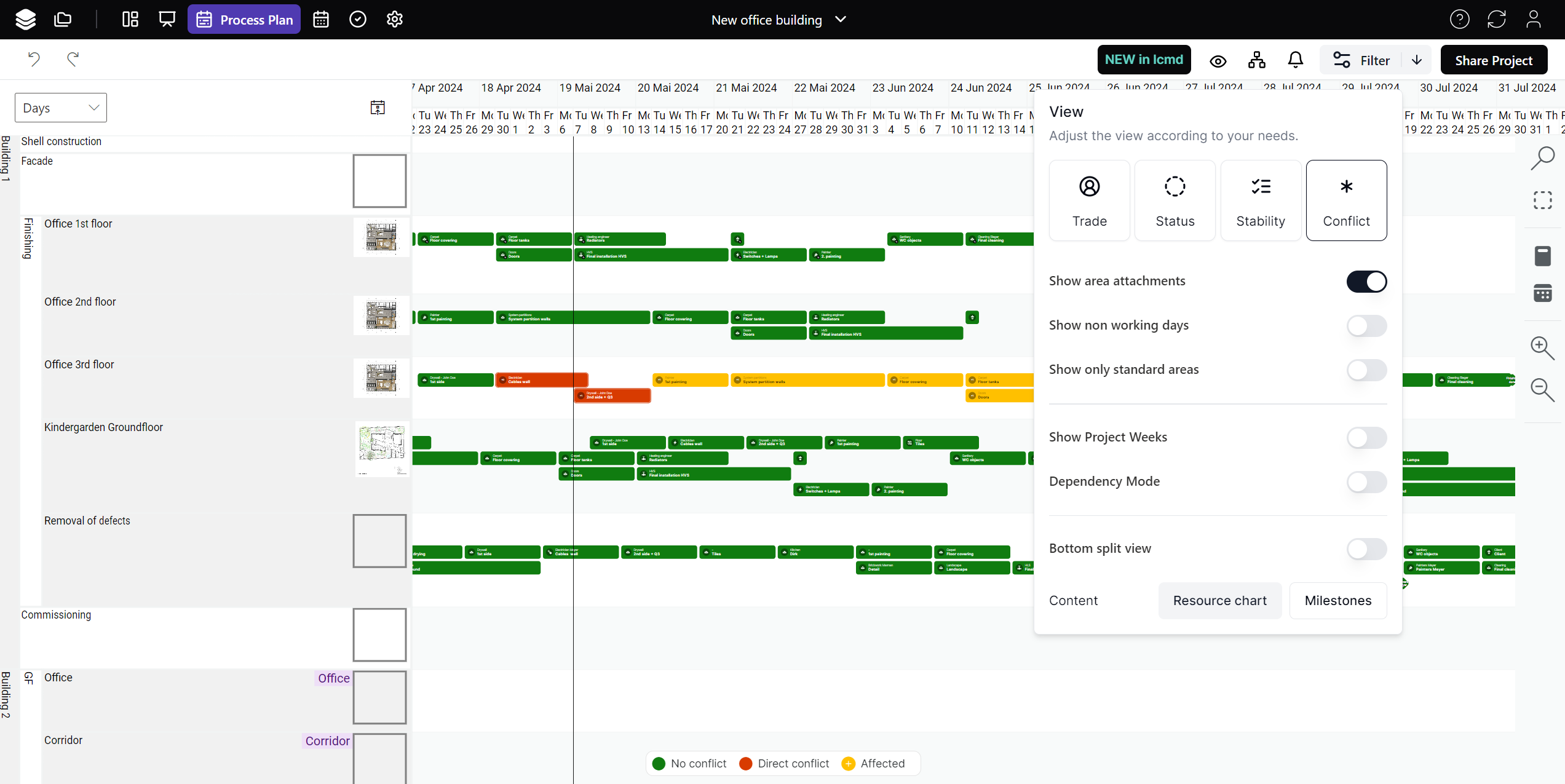
Task: Enable Show non working days toggle
Action: click(1366, 326)
